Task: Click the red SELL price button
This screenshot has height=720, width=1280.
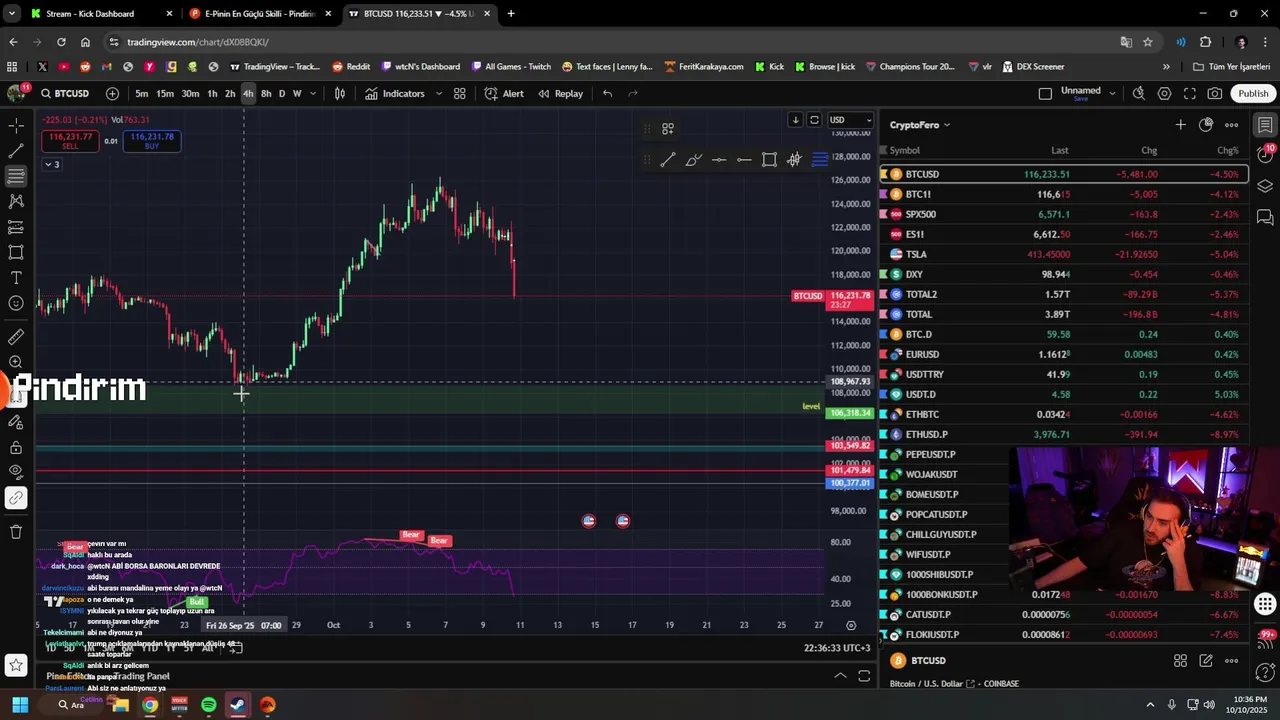Action: (70, 141)
